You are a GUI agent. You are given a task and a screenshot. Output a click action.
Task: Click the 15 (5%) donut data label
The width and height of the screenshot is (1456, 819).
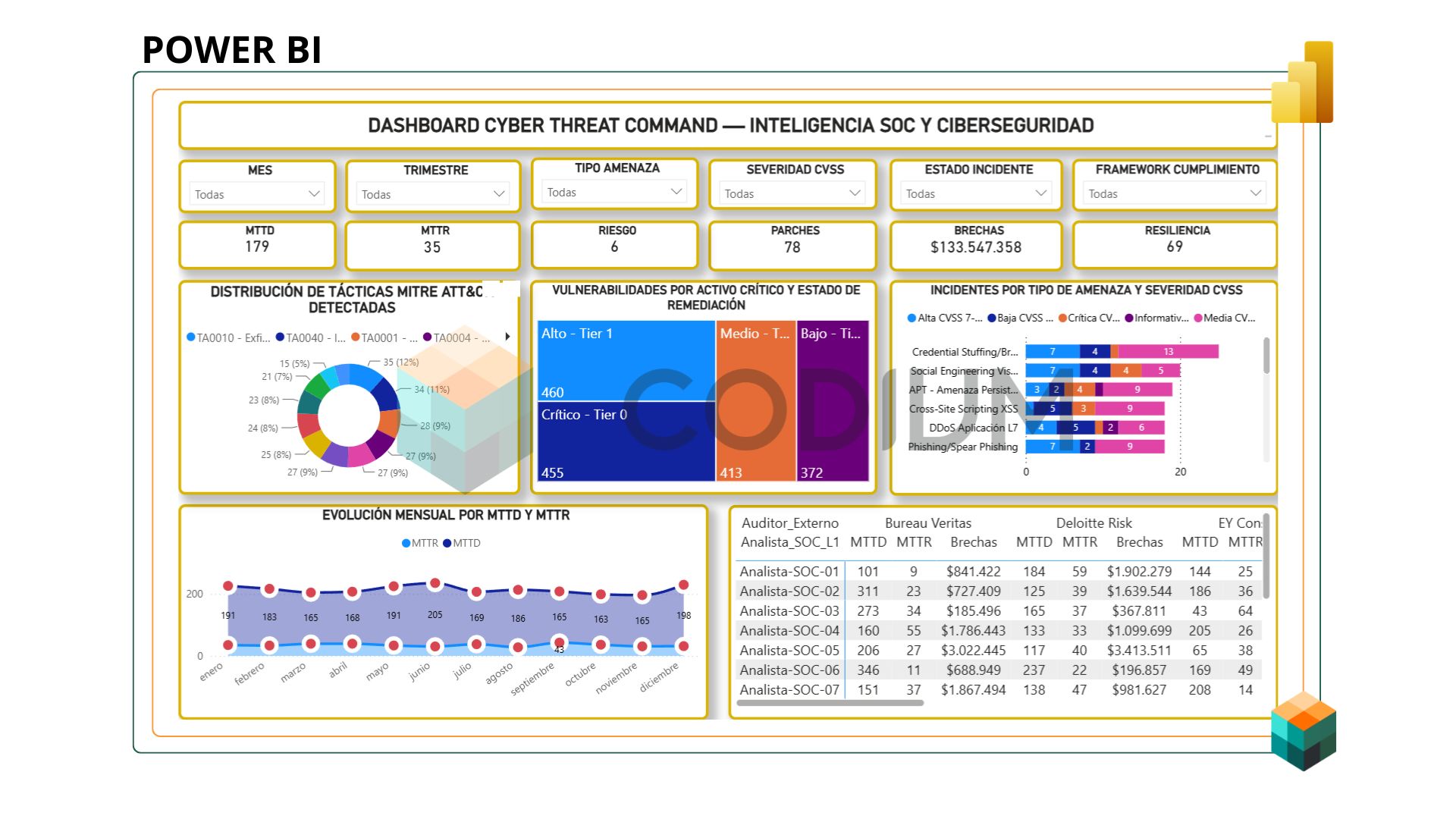point(295,364)
